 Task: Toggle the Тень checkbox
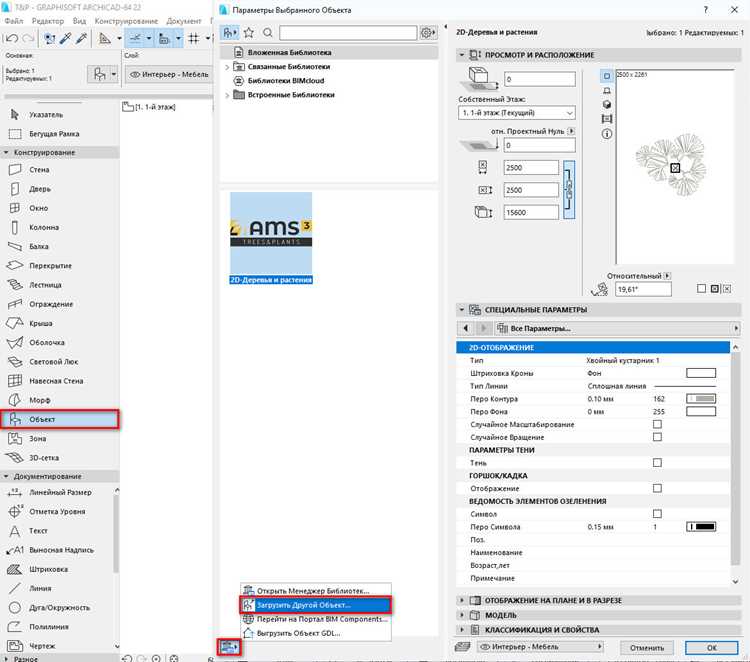coord(657,463)
